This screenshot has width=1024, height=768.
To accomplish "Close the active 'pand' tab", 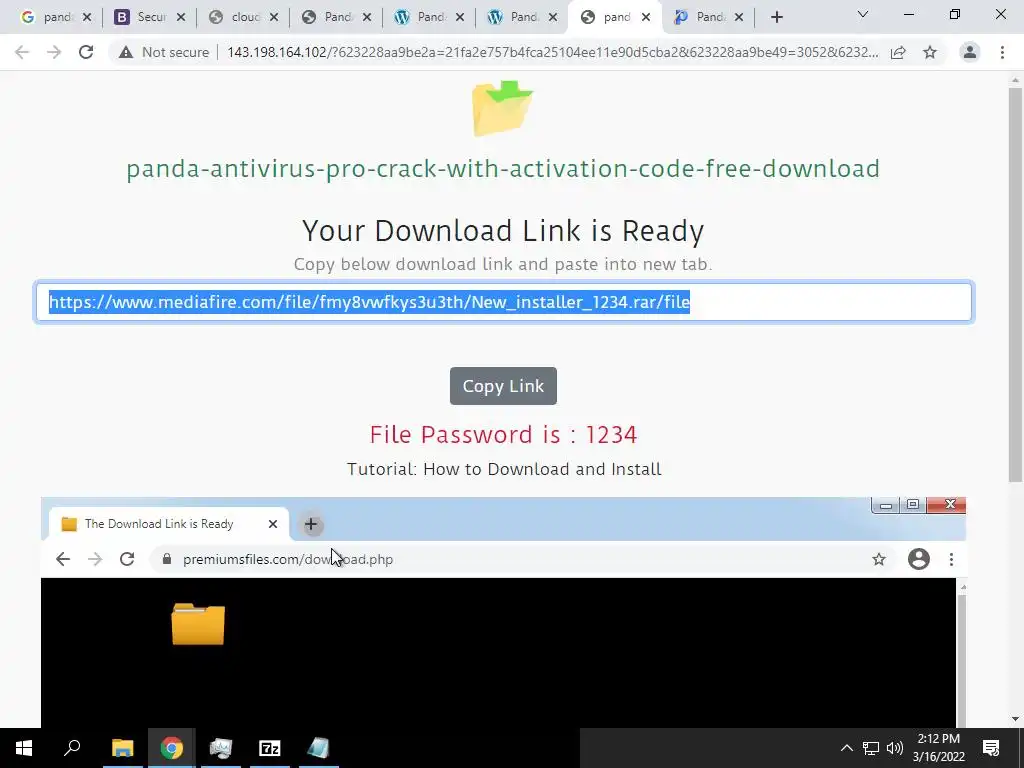I will [646, 18].
